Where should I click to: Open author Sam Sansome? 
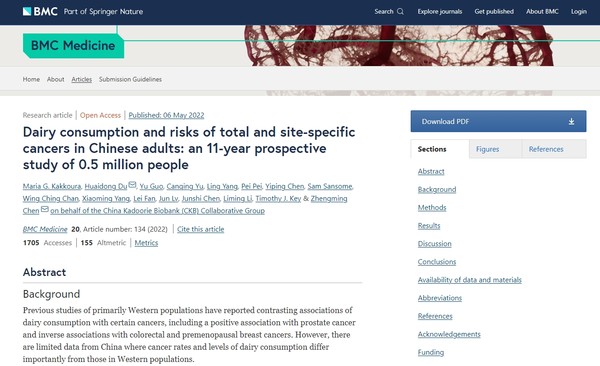329,186
